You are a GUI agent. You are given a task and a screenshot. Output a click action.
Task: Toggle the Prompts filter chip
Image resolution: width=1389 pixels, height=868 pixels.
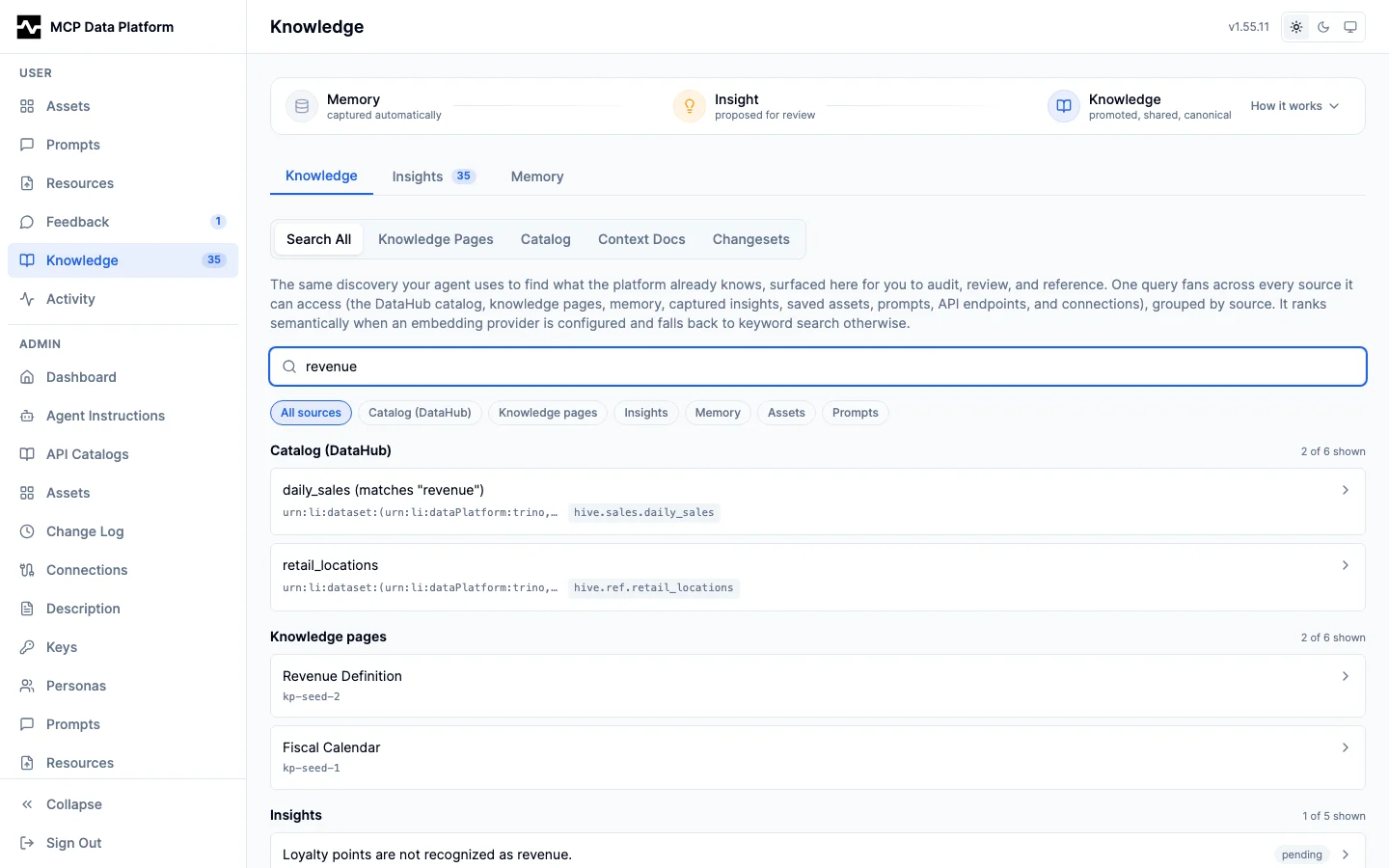(x=856, y=413)
